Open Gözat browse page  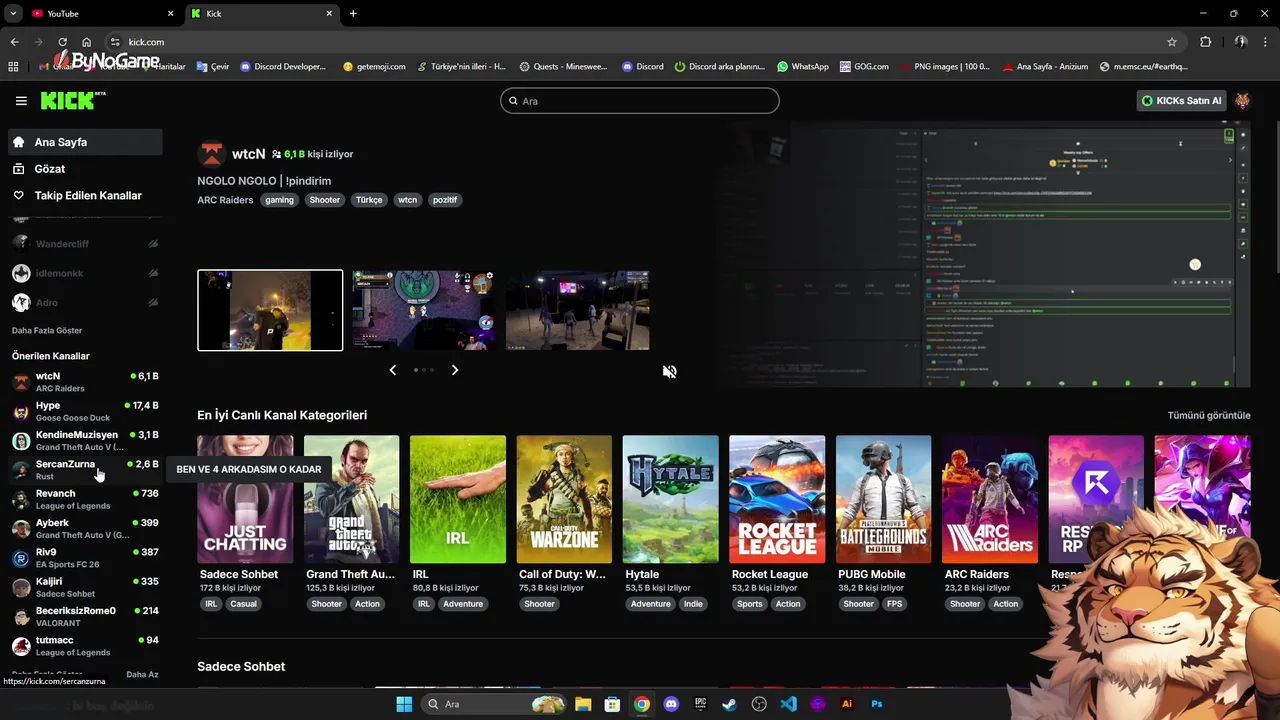pyautogui.click(x=85, y=169)
